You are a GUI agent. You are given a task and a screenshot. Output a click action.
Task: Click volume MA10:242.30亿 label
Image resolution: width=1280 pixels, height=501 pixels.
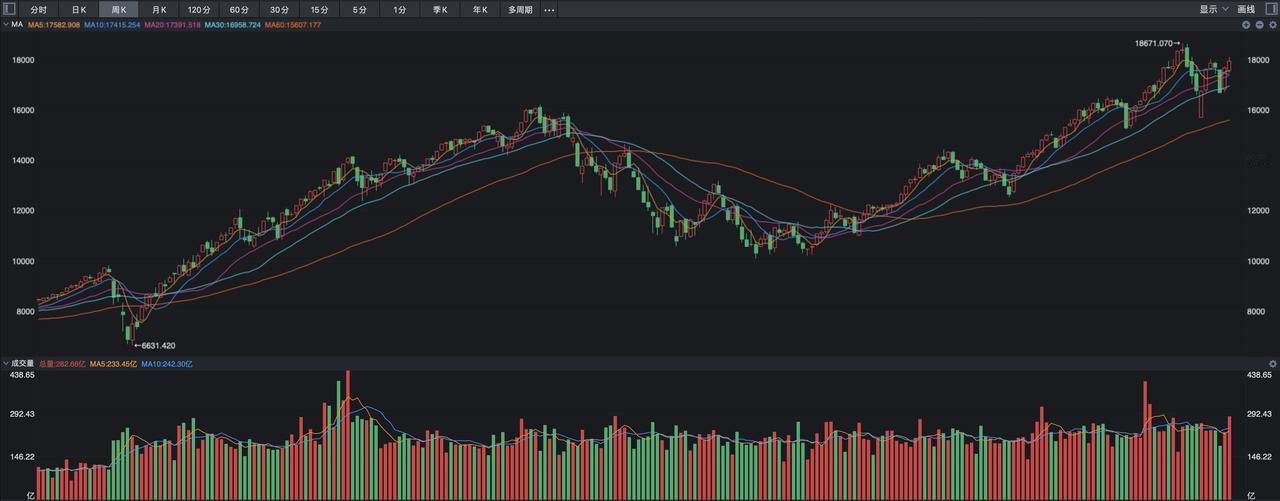click(167, 364)
